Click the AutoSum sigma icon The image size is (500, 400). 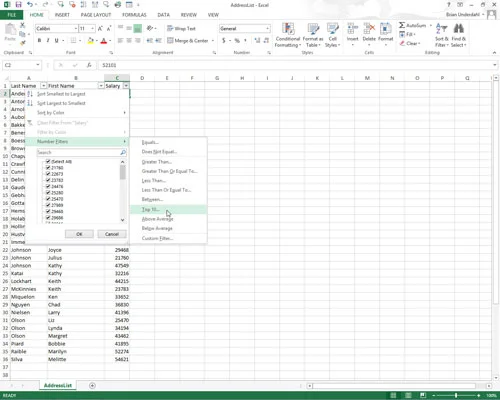(x=402, y=25)
